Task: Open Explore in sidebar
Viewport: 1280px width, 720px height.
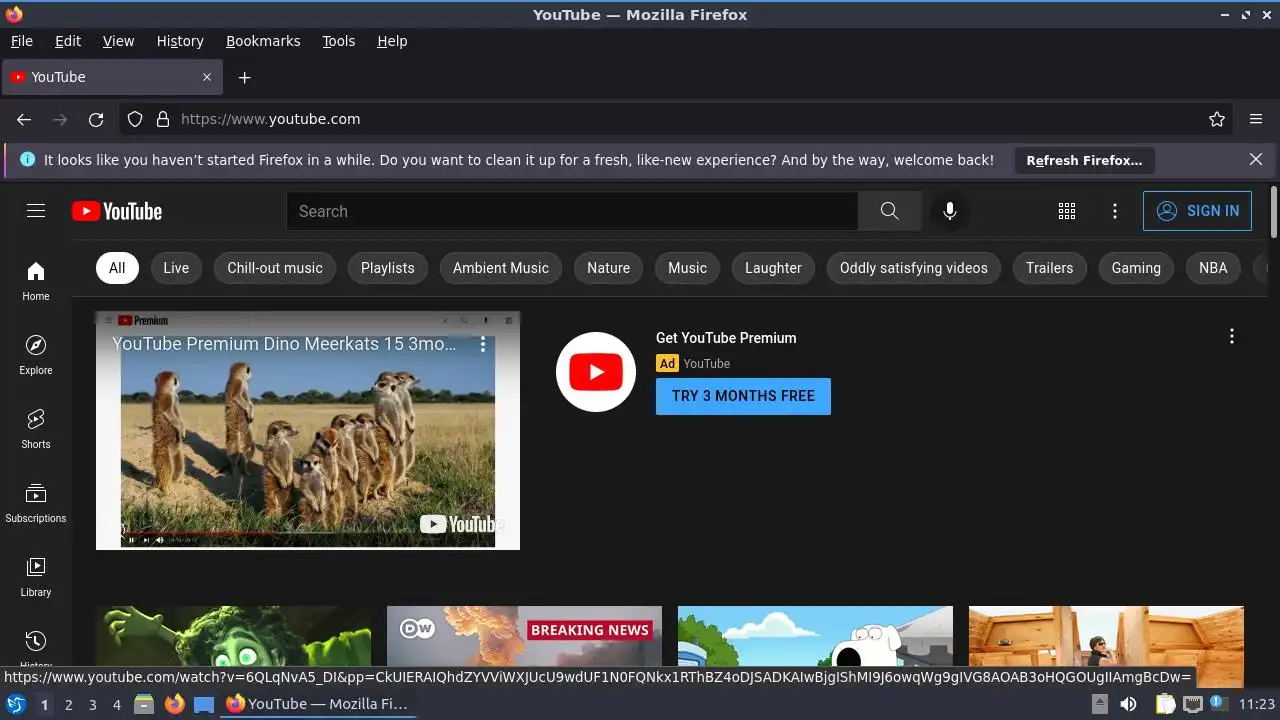Action: click(36, 355)
